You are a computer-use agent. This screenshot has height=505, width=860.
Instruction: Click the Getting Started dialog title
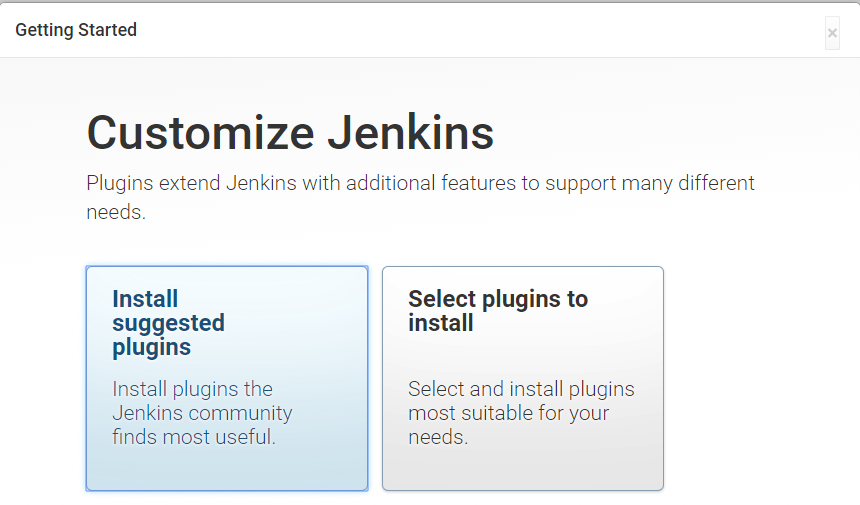(x=76, y=30)
